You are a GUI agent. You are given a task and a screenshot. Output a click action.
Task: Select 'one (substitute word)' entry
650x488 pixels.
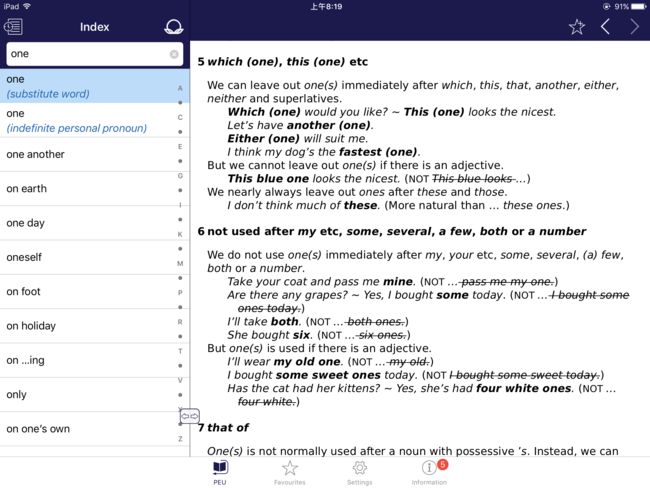tap(95, 86)
